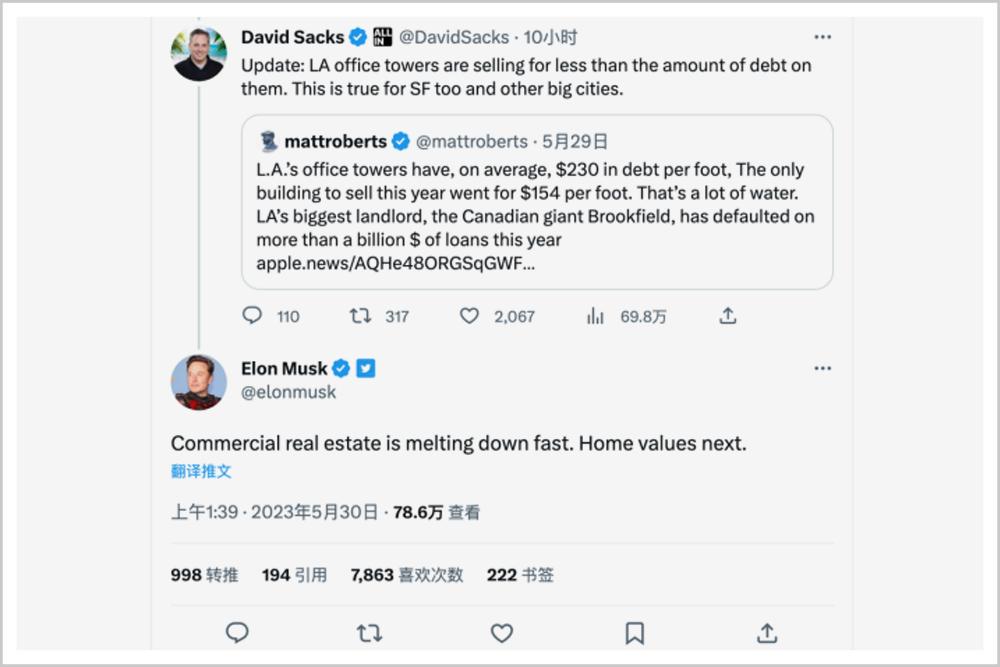Open more options on Elon Musk tweet

pyautogui.click(x=822, y=368)
